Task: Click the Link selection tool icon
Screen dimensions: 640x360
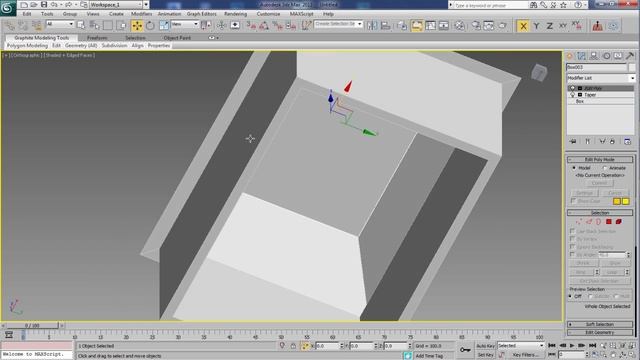Action: click(10, 26)
